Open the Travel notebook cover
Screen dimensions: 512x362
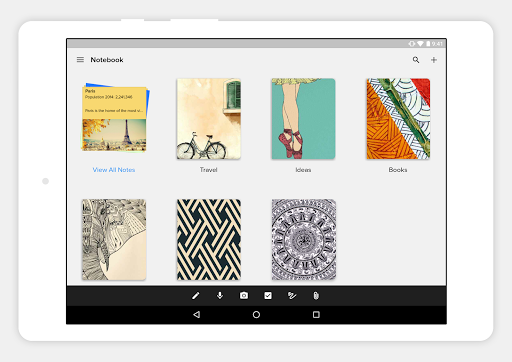(209, 119)
